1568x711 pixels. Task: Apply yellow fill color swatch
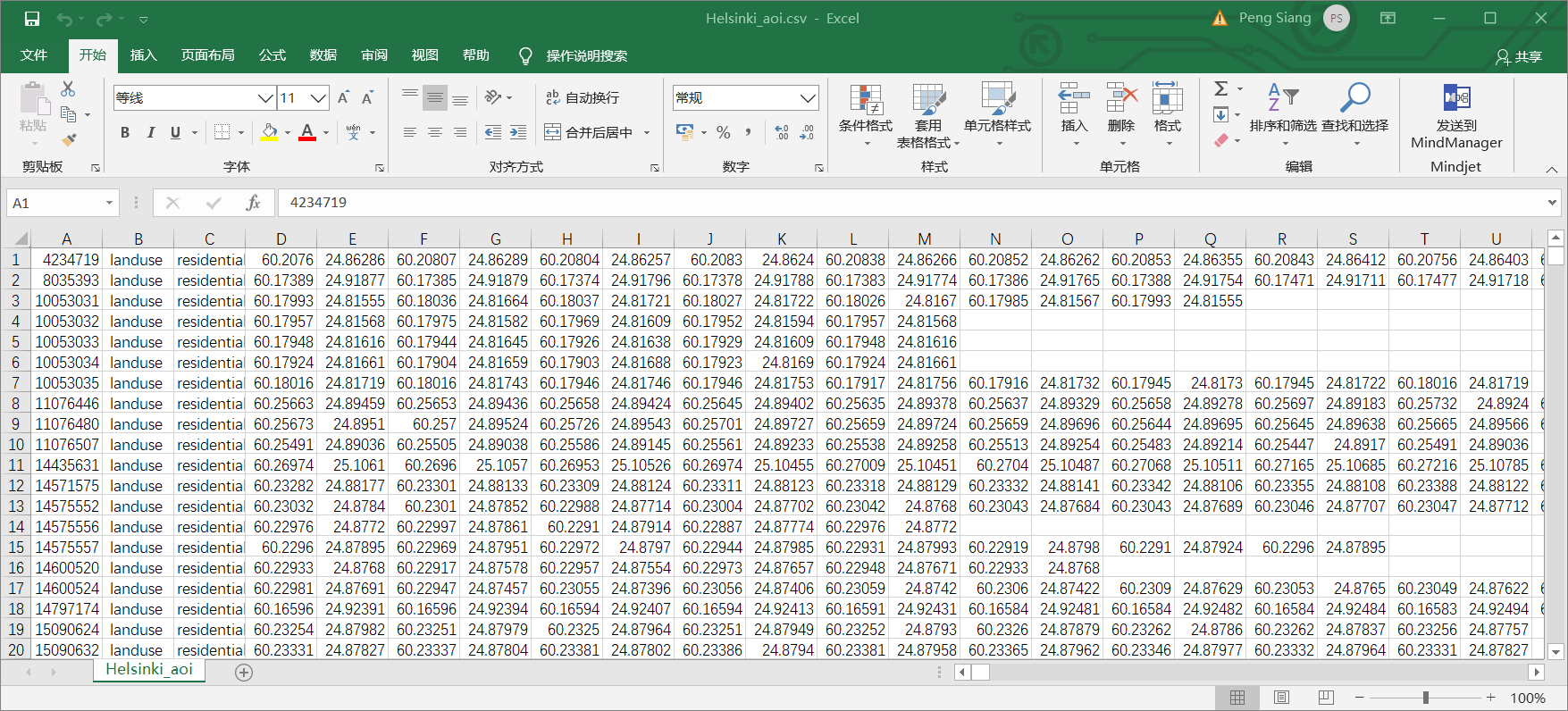click(x=269, y=132)
